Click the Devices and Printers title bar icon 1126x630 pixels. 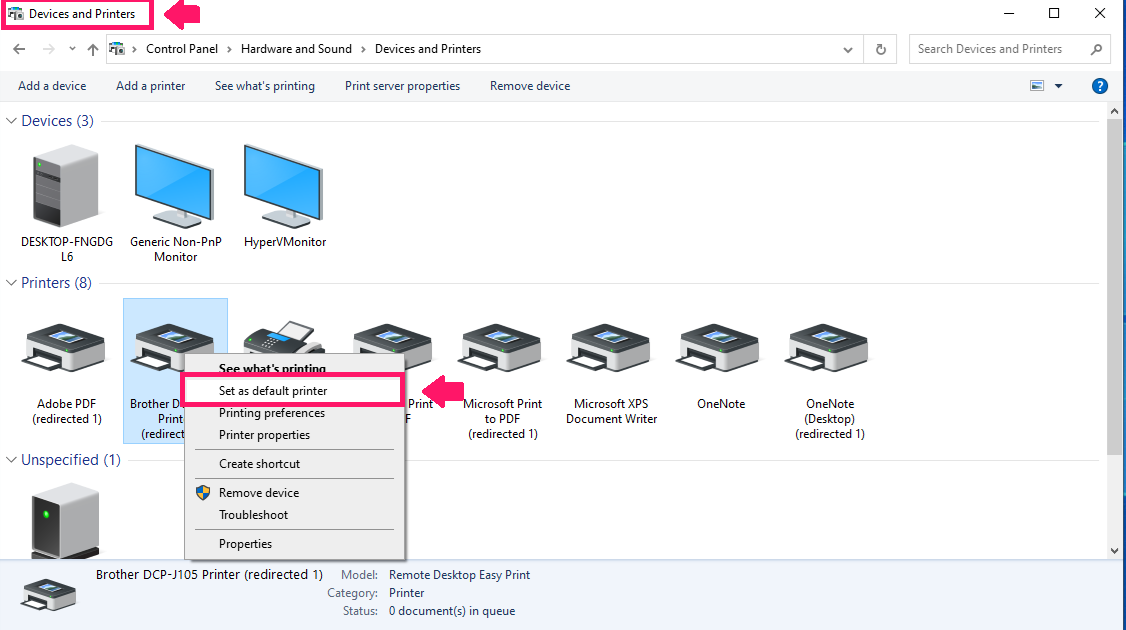tap(16, 14)
